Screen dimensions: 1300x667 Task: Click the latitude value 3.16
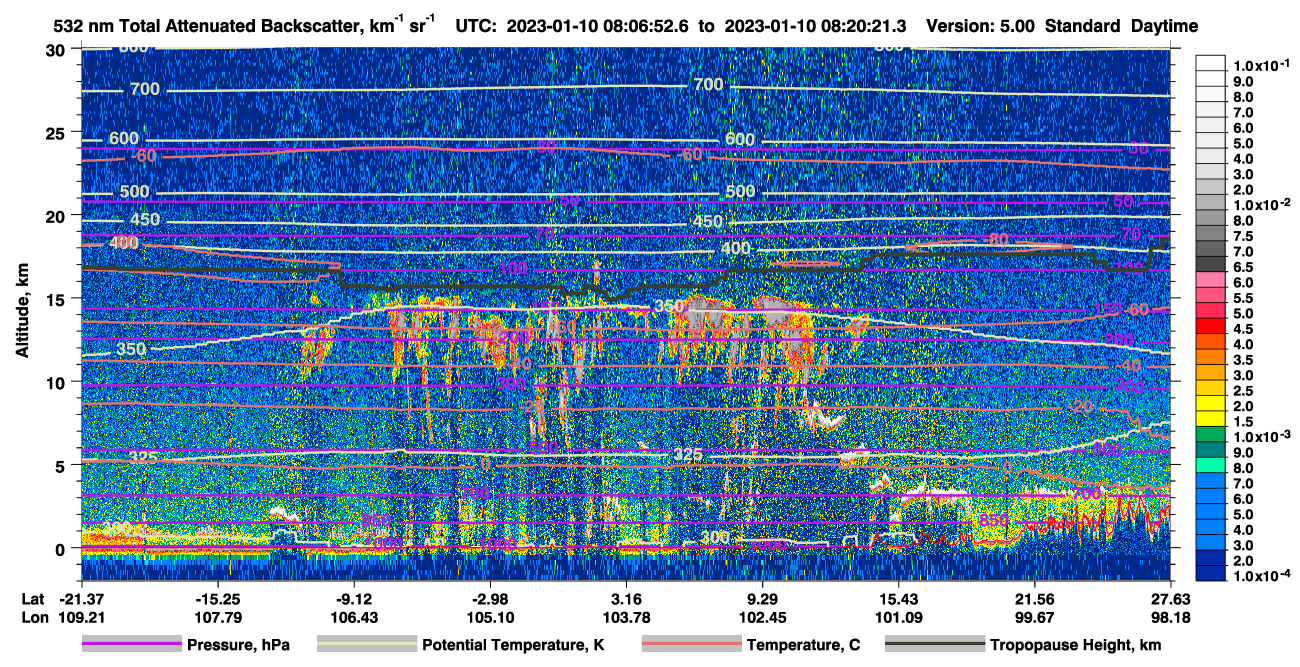(626, 598)
